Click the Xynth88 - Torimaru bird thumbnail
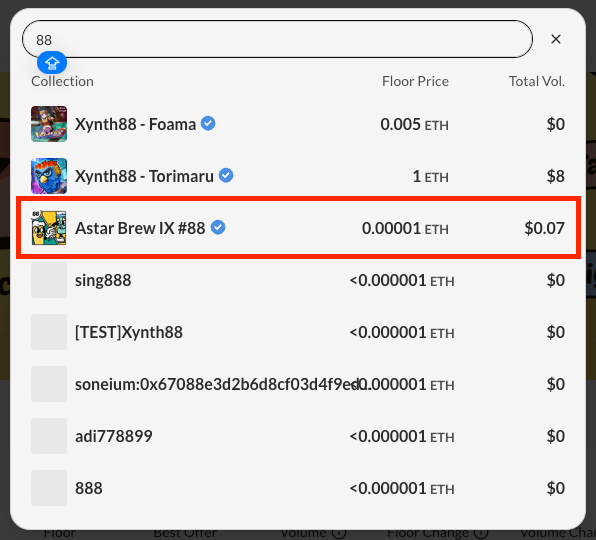The image size is (596, 540). pos(49,176)
